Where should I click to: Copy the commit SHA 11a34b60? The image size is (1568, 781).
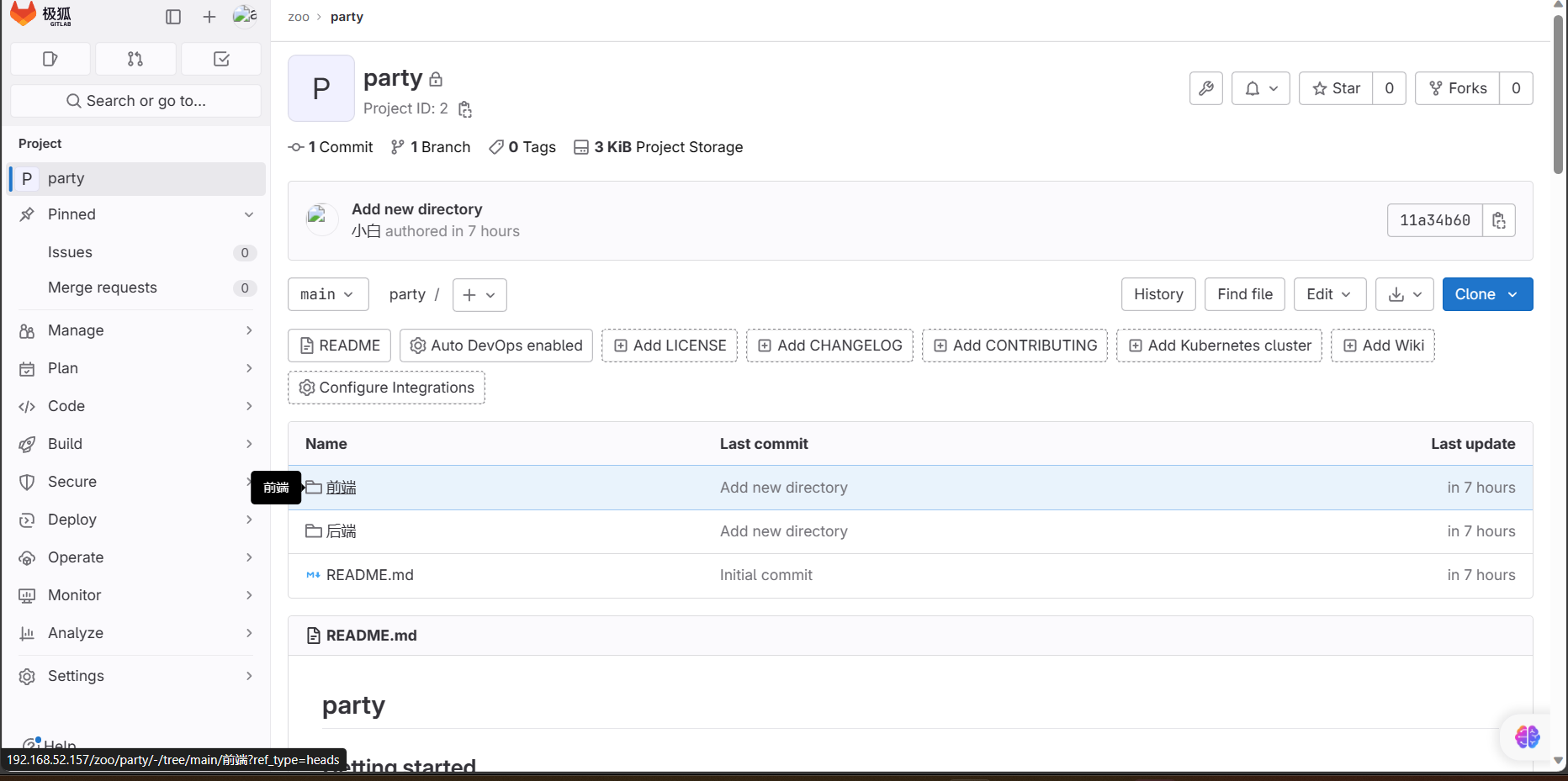(1499, 220)
